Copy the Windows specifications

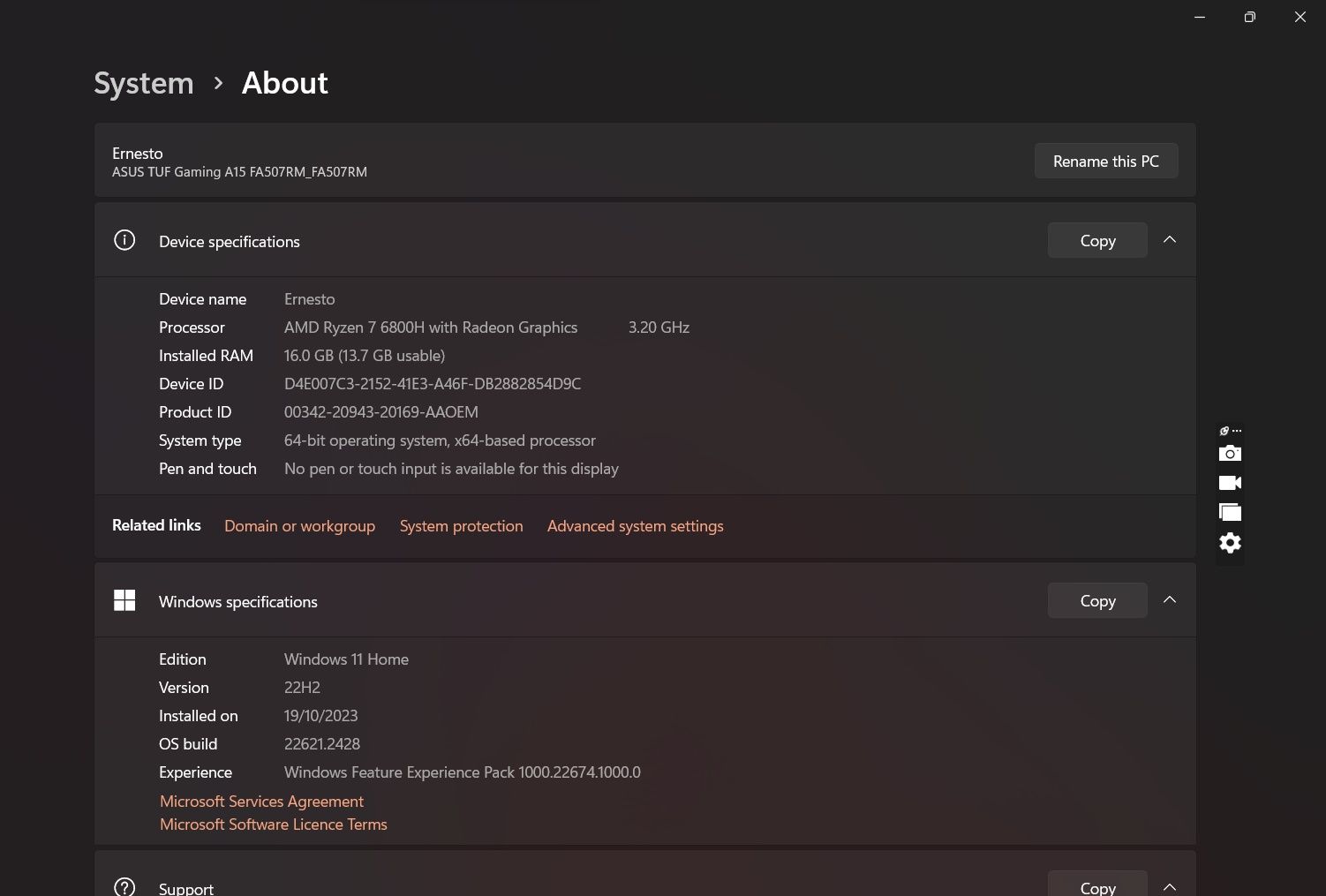(x=1097, y=600)
